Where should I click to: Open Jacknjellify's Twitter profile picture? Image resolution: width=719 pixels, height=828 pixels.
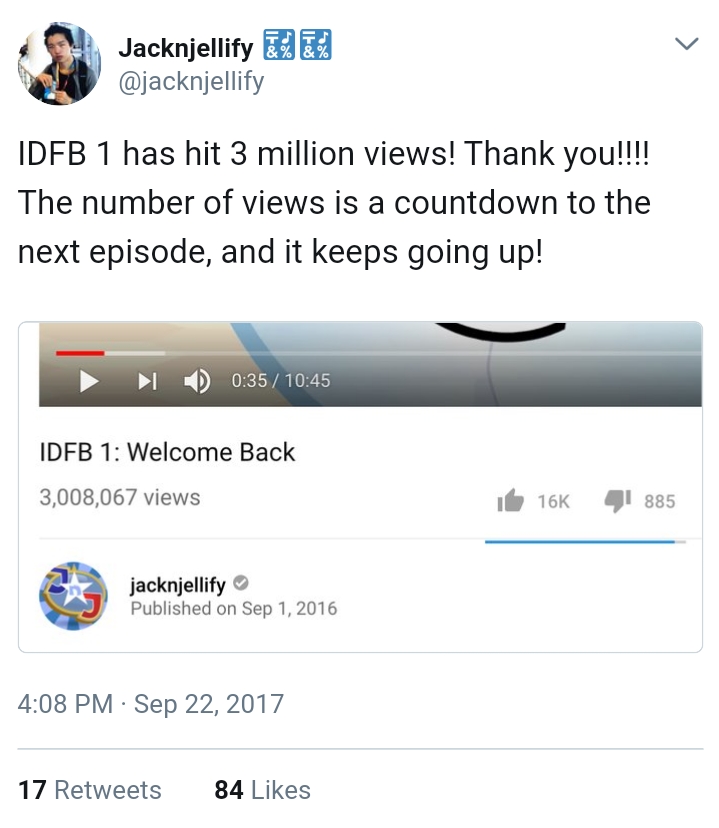pyautogui.click(x=59, y=63)
